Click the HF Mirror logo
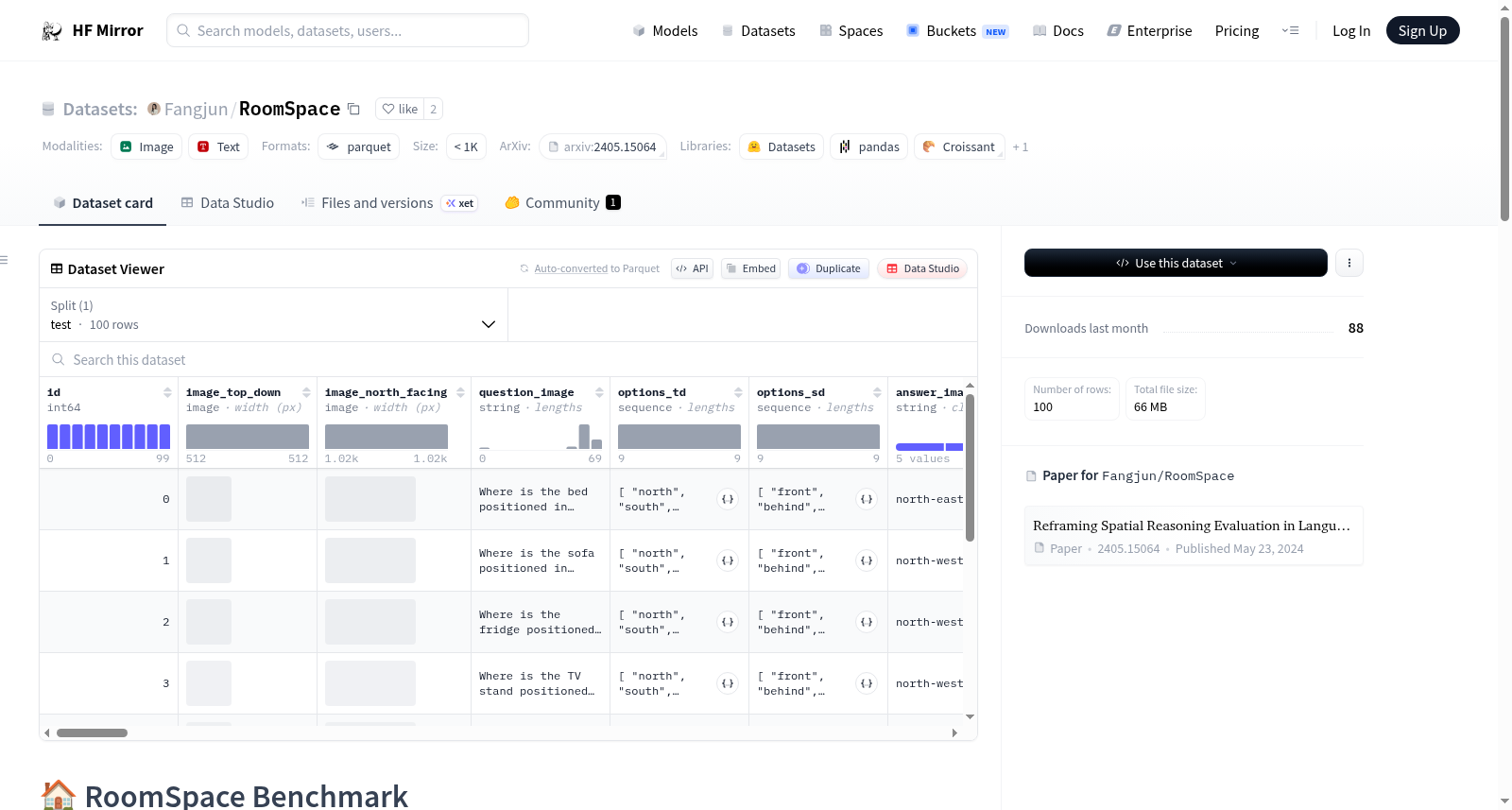Screen dimensions: 1512x810 tap(93, 30)
